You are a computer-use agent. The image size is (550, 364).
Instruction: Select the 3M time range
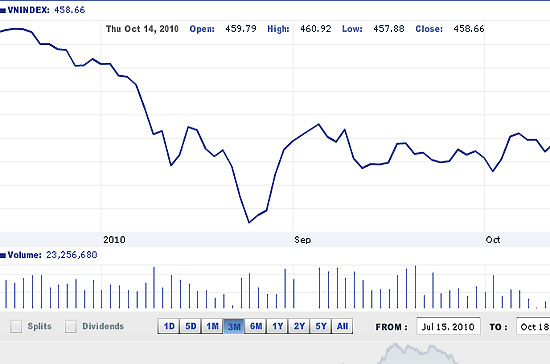(x=234, y=326)
